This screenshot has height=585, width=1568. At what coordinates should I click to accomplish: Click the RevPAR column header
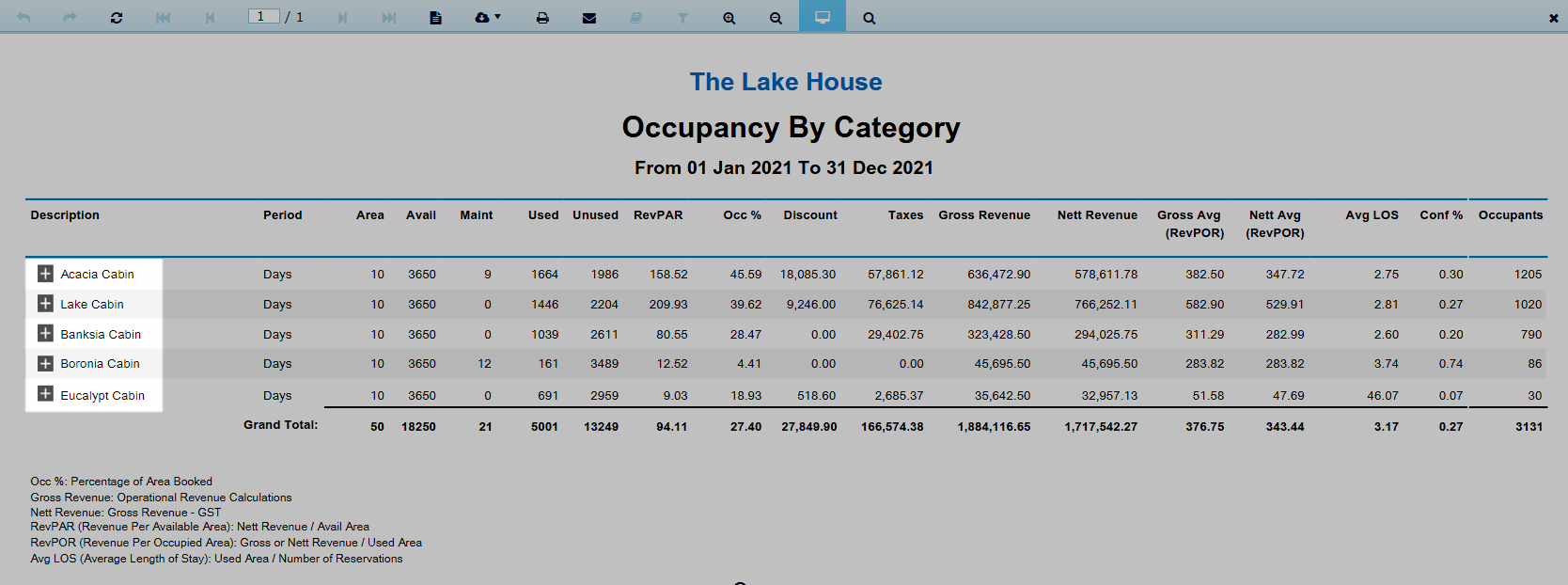tap(658, 215)
